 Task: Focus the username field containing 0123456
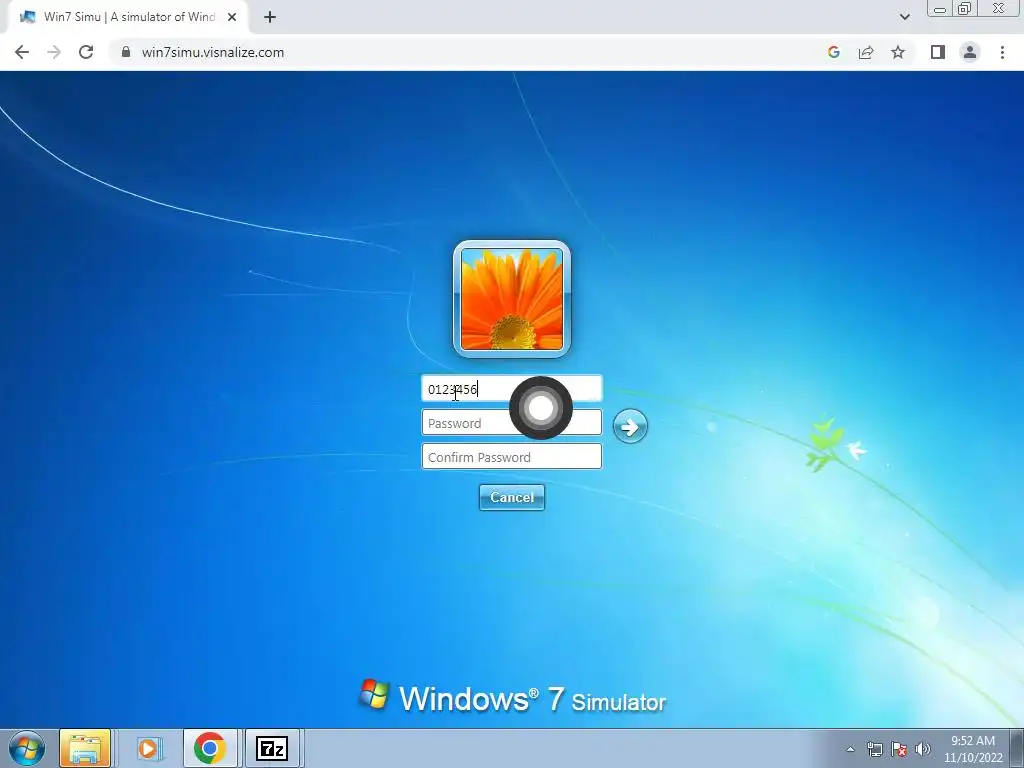511,389
